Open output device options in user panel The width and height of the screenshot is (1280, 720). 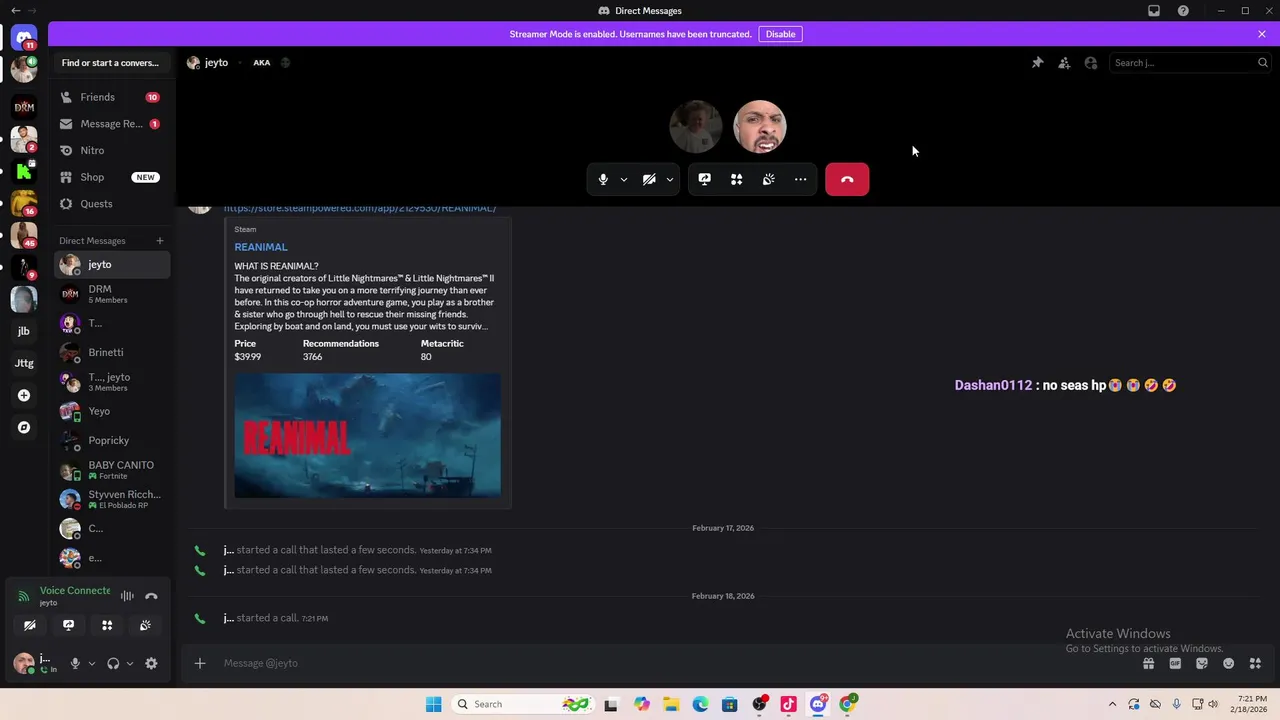coord(129,663)
